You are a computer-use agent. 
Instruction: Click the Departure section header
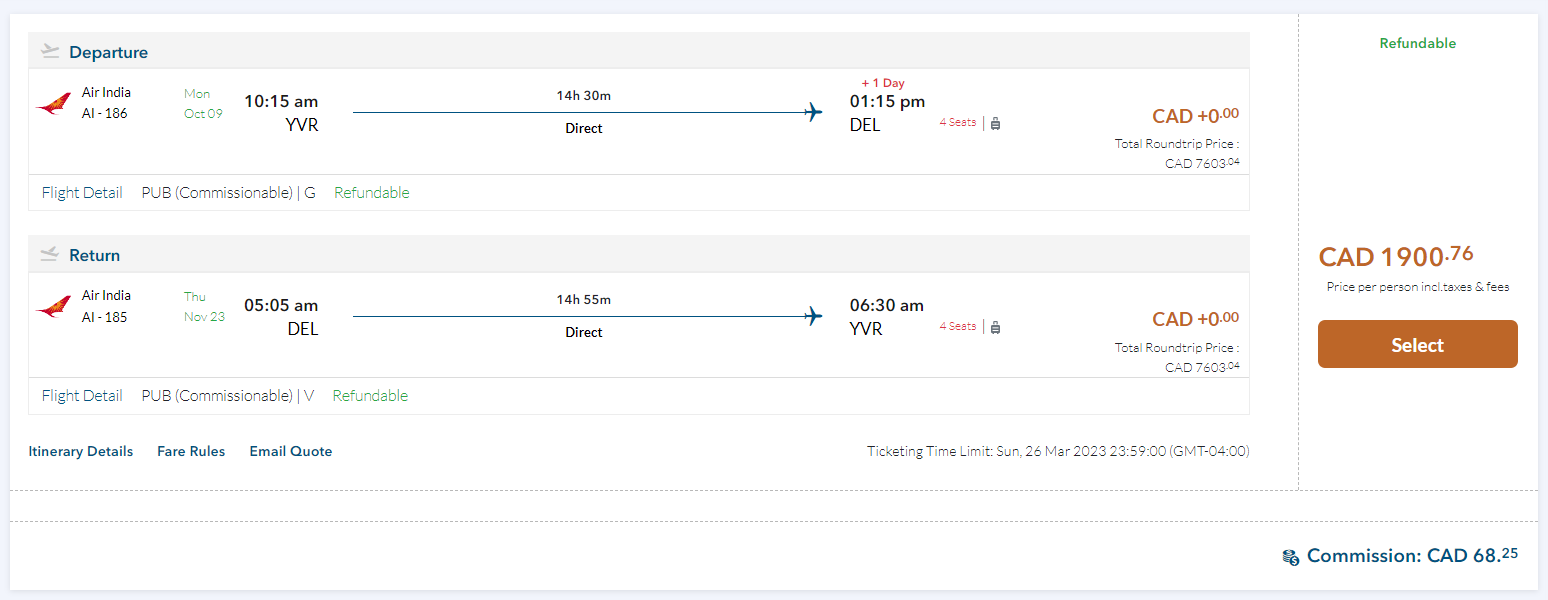[x=108, y=52]
